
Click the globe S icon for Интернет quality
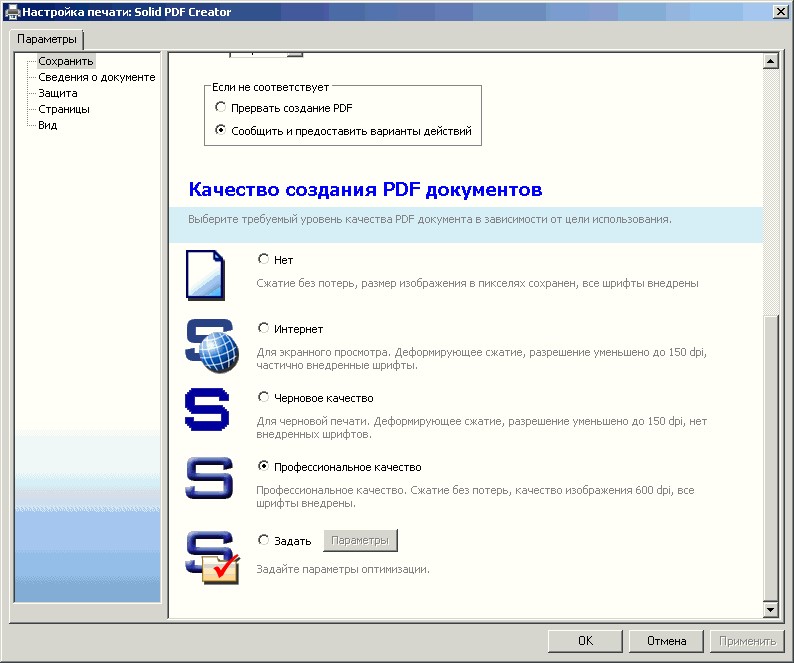212,345
